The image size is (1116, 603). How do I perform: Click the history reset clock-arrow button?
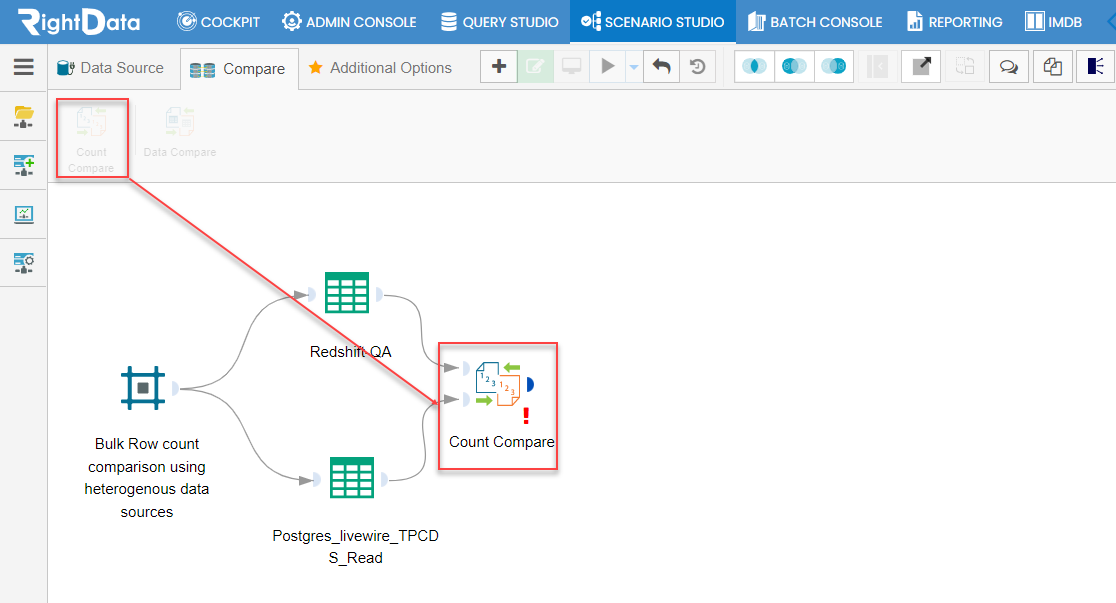(698, 67)
